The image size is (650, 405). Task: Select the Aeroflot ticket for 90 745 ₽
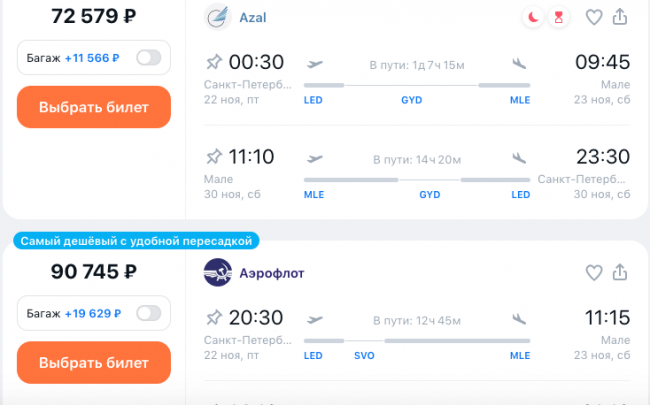point(94,362)
